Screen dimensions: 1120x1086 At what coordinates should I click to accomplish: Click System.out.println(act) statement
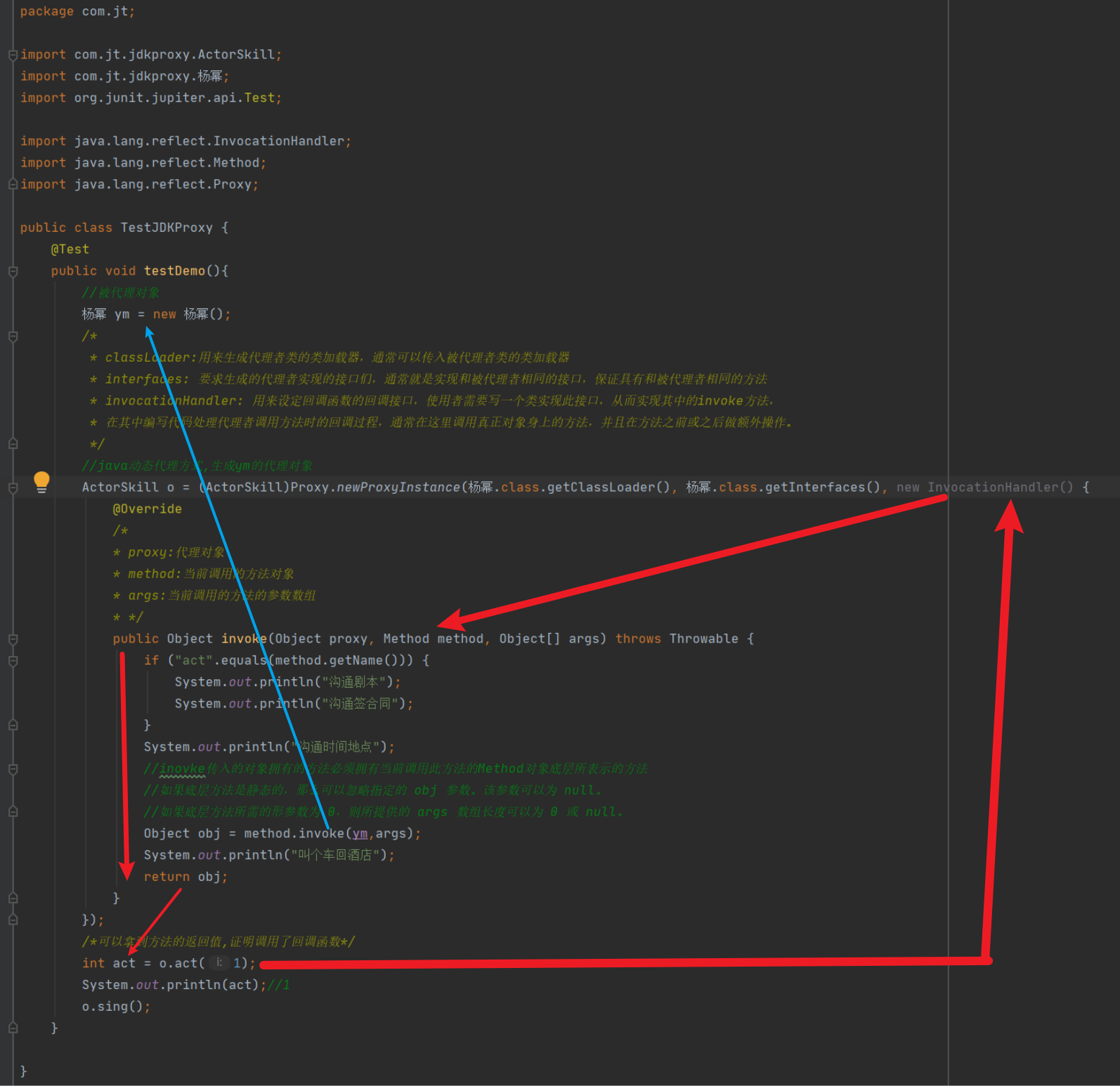[174, 986]
